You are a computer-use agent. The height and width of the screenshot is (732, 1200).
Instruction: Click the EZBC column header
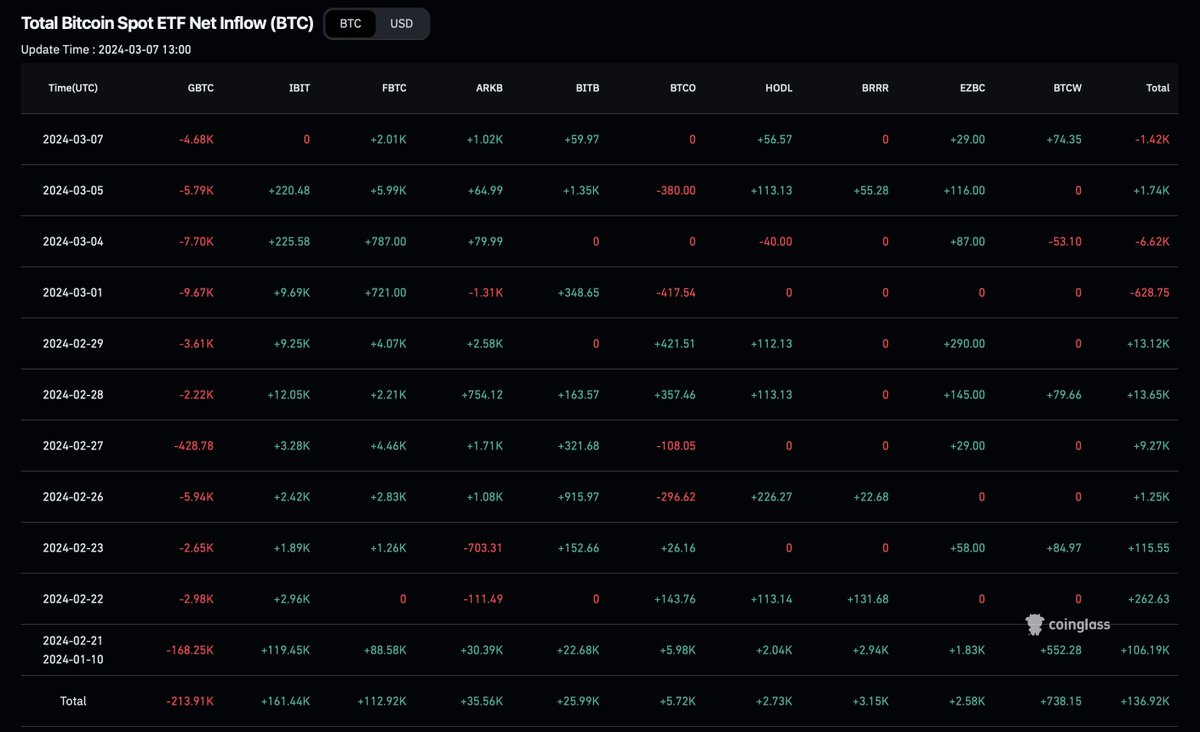tap(972, 88)
